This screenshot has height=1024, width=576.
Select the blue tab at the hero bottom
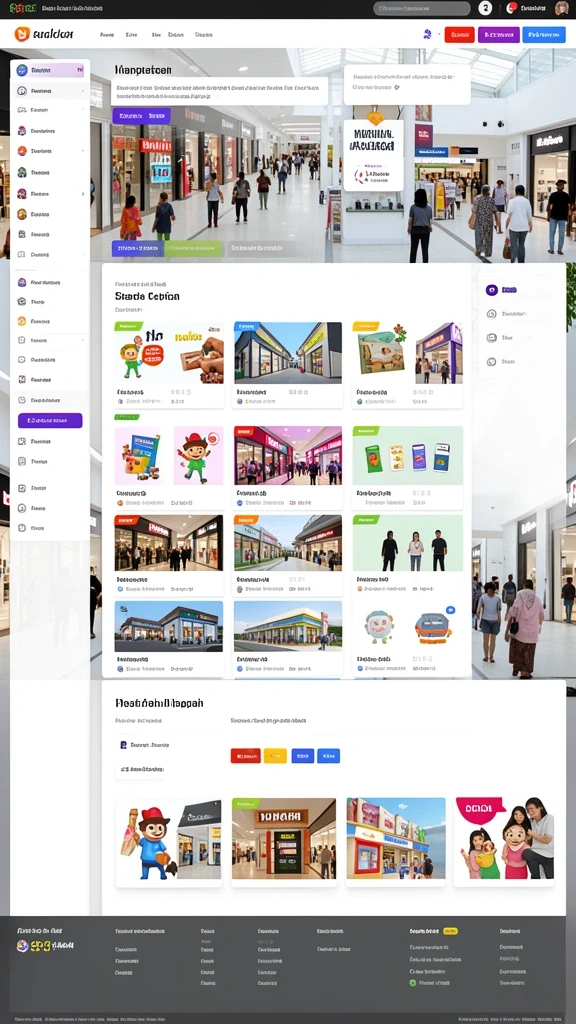(x=138, y=248)
